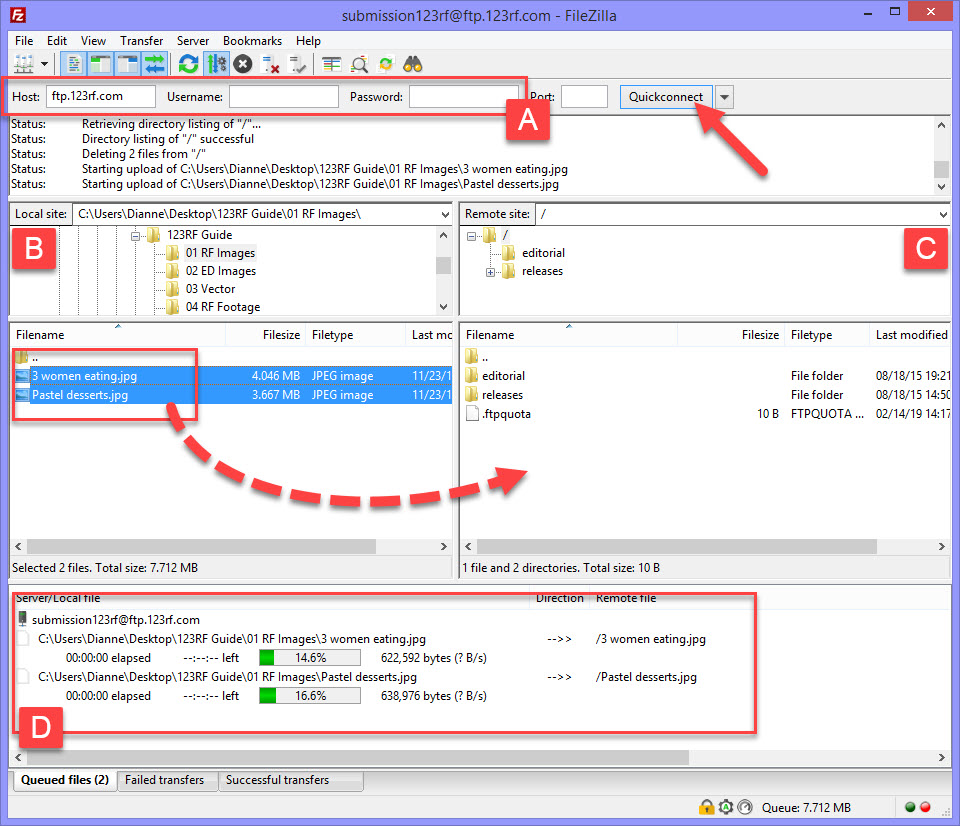The height and width of the screenshot is (826, 960).
Task: Click the queue pane horizontal scrollbar
Action: (358, 757)
